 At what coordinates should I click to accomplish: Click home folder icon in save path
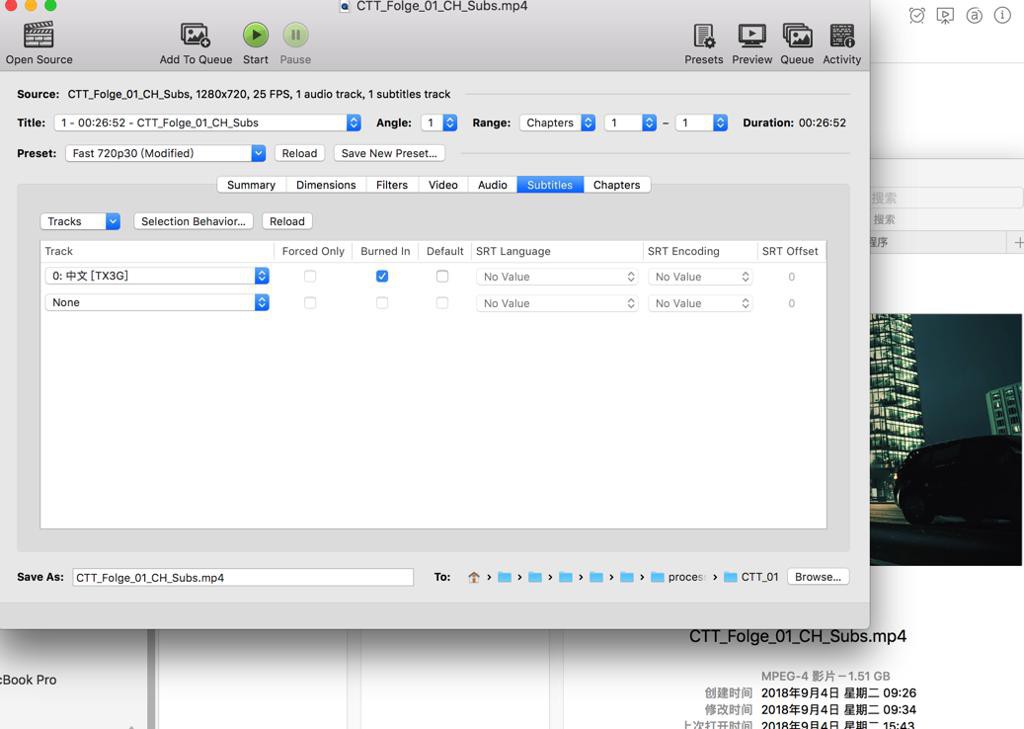pos(474,577)
